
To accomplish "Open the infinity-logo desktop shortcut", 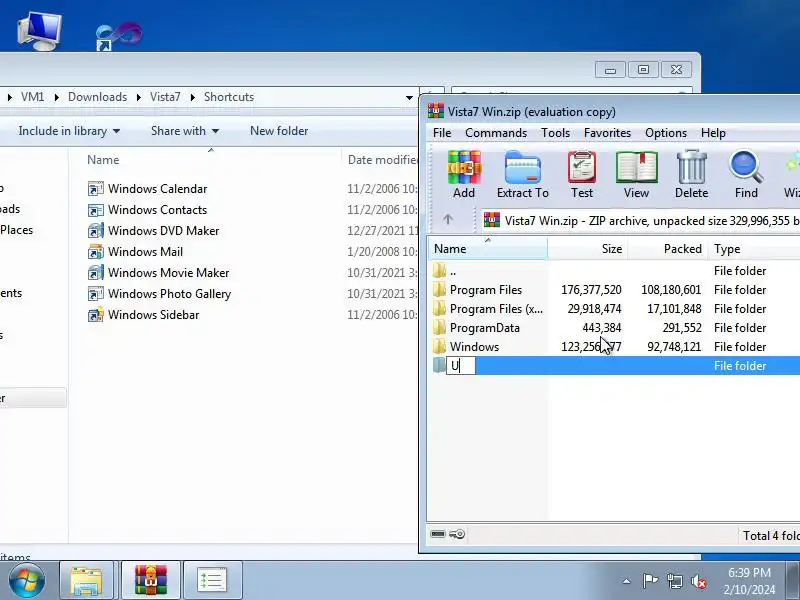I will click(x=118, y=35).
